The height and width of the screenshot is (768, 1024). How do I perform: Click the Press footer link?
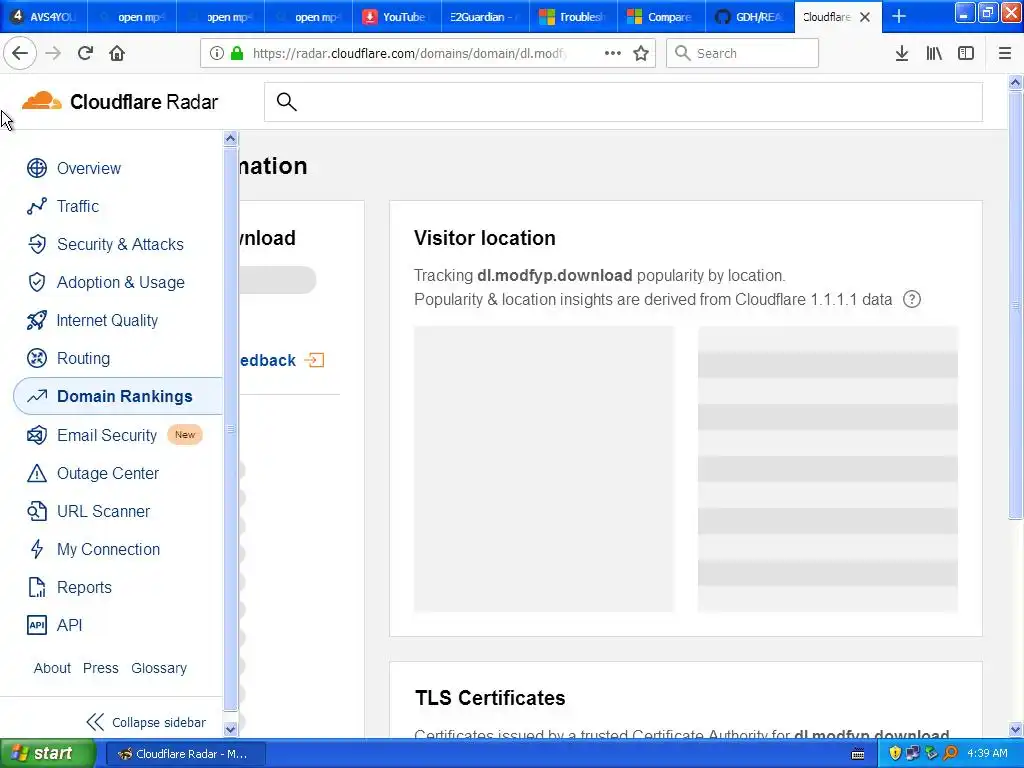point(101,668)
